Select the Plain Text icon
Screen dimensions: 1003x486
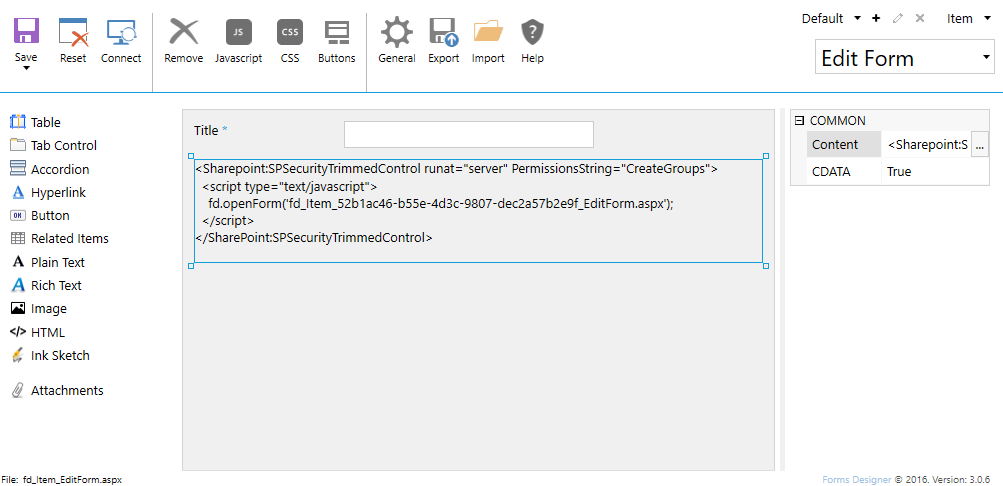pos(18,262)
